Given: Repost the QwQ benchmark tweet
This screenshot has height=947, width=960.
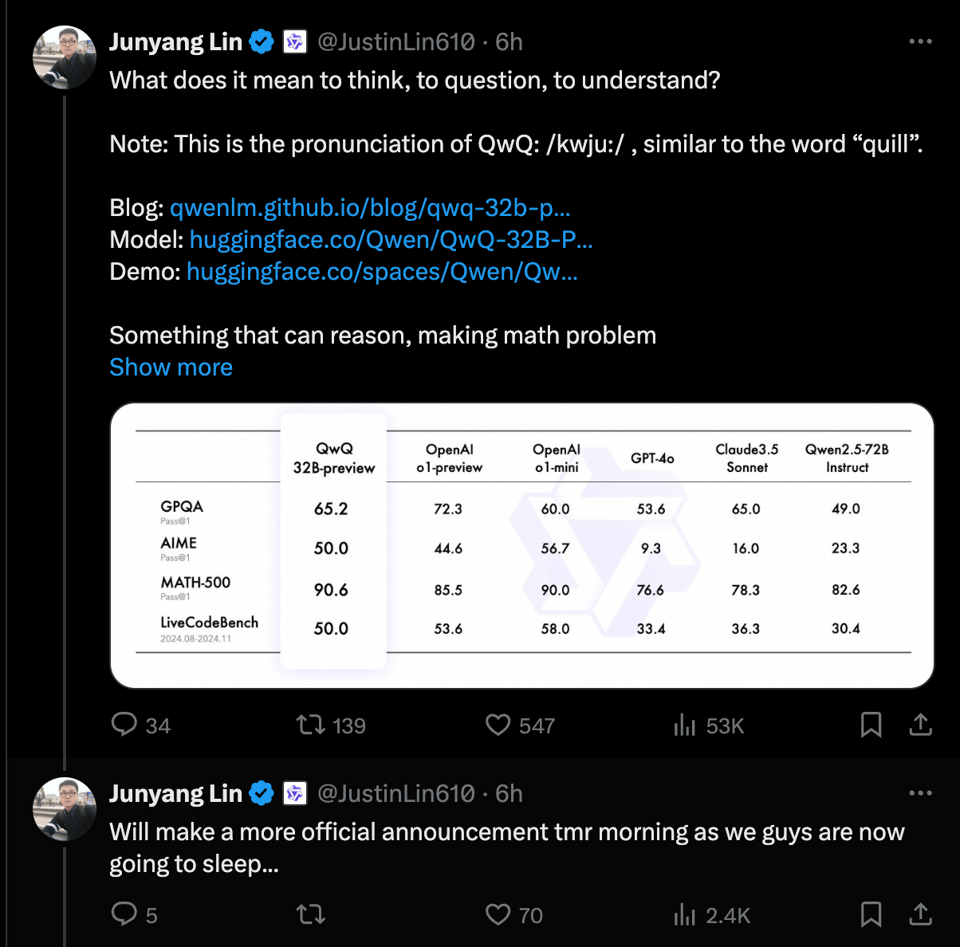Looking at the screenshot, I should click(314, 725).
